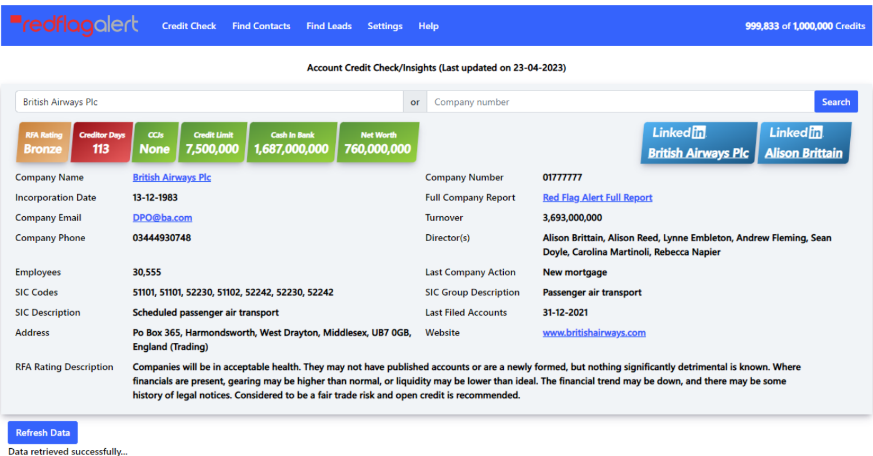Select the CCJs None badge

click(x=155, y=143)
